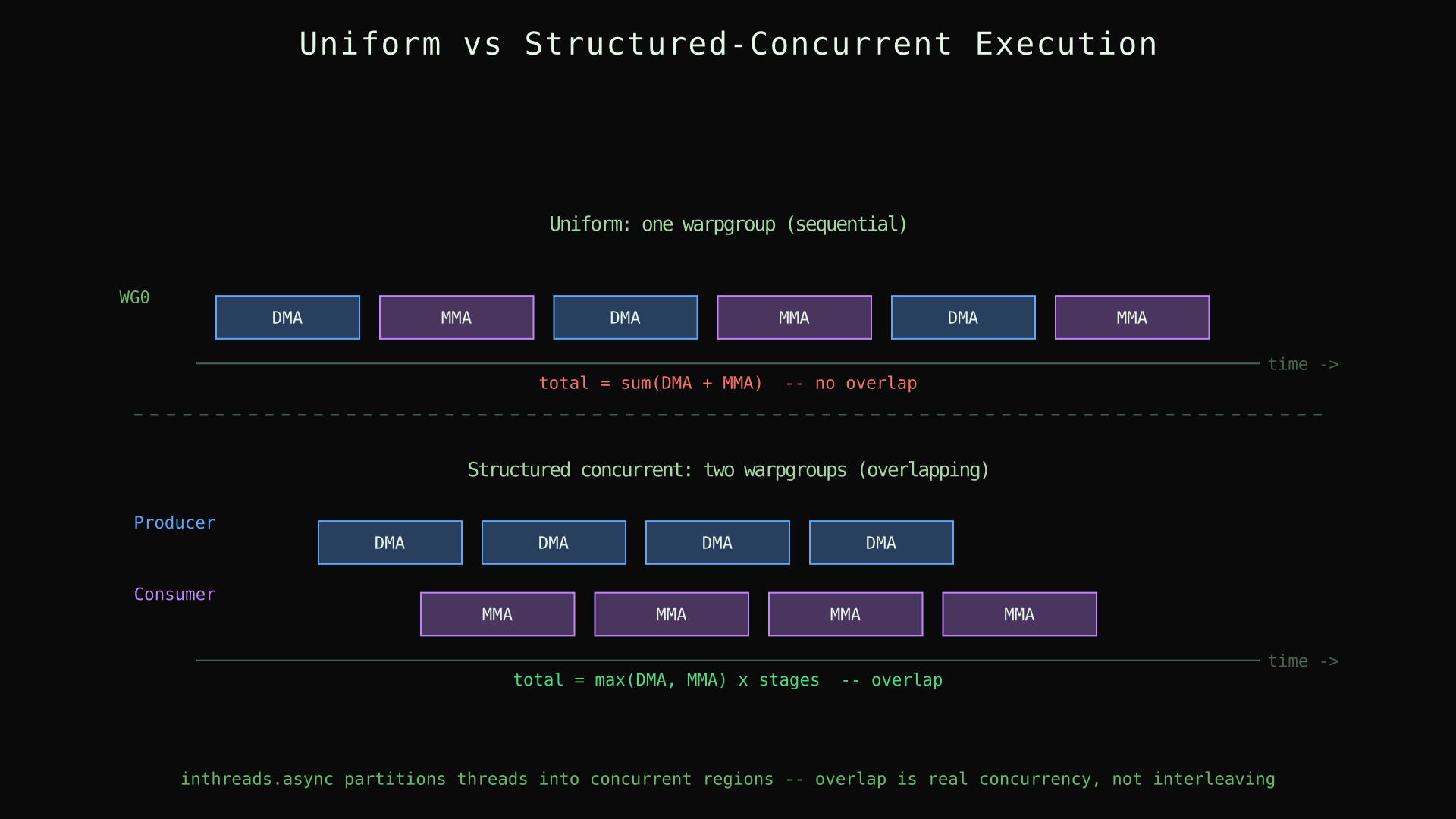Select the 'Structured concurrent: two warpgroups' heading
Screen dimensions: 1456x819
727,469
